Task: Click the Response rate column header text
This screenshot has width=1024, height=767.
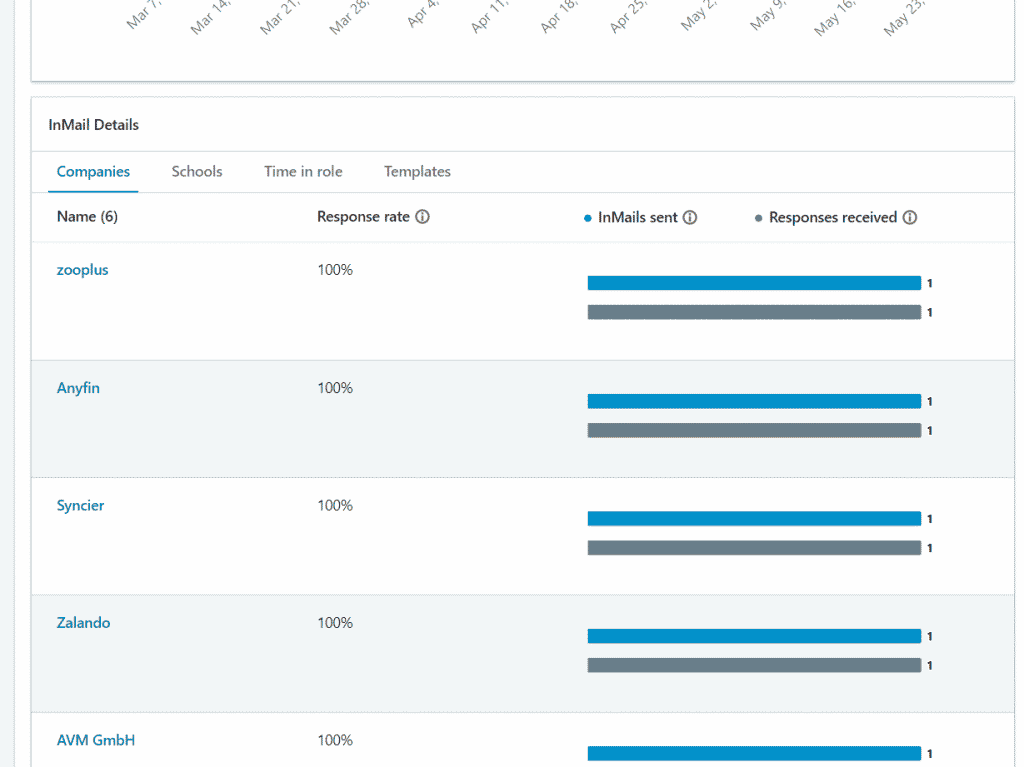Action: (363, 217)
